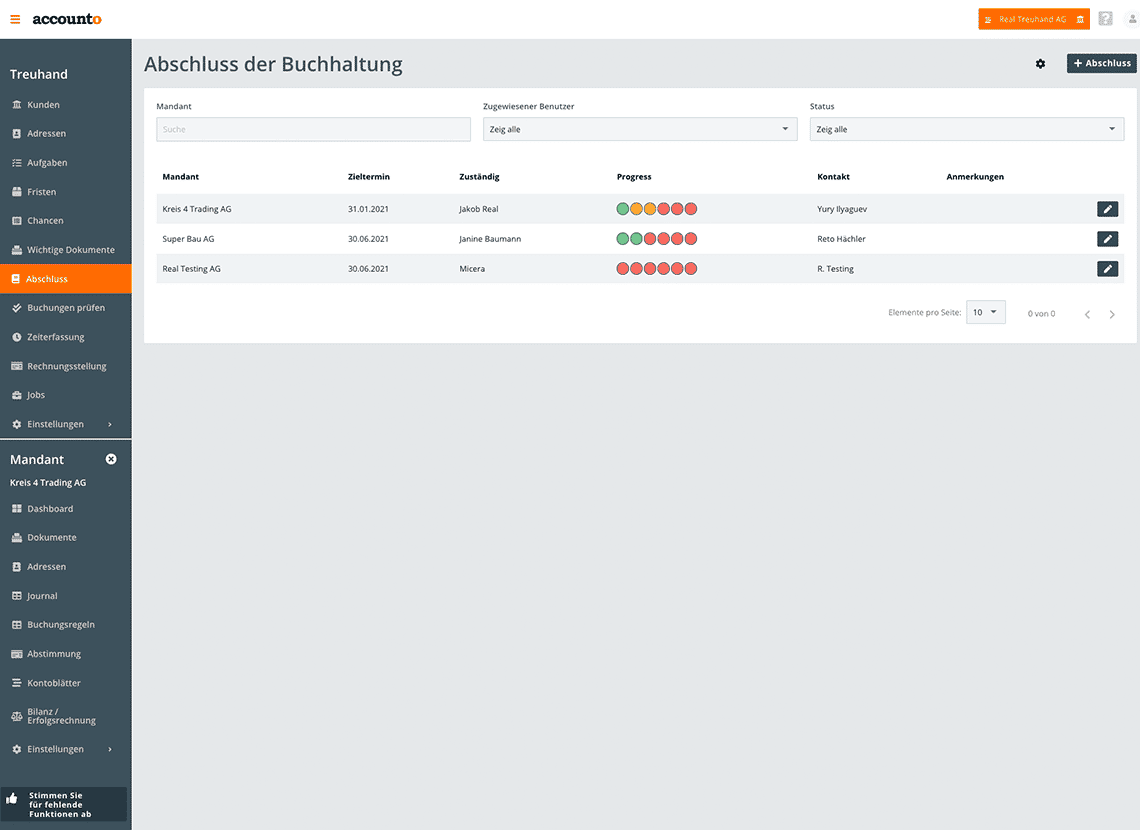
Task: Click the + Abschluss button
Action: tap(1101, 63)
